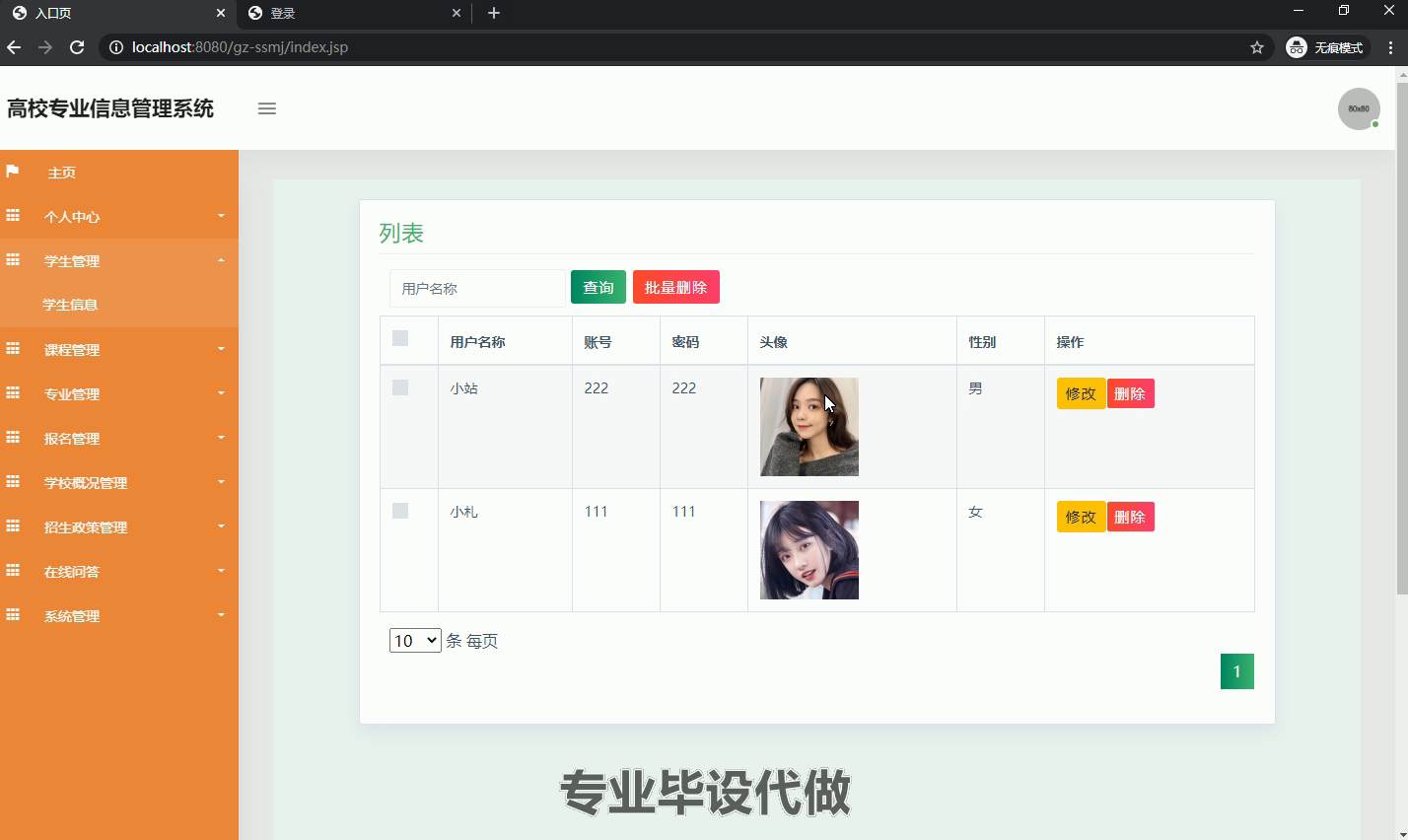Click the site info icon in address bar
Viewport: 1408px width, 840px height.
coord(115,47)
